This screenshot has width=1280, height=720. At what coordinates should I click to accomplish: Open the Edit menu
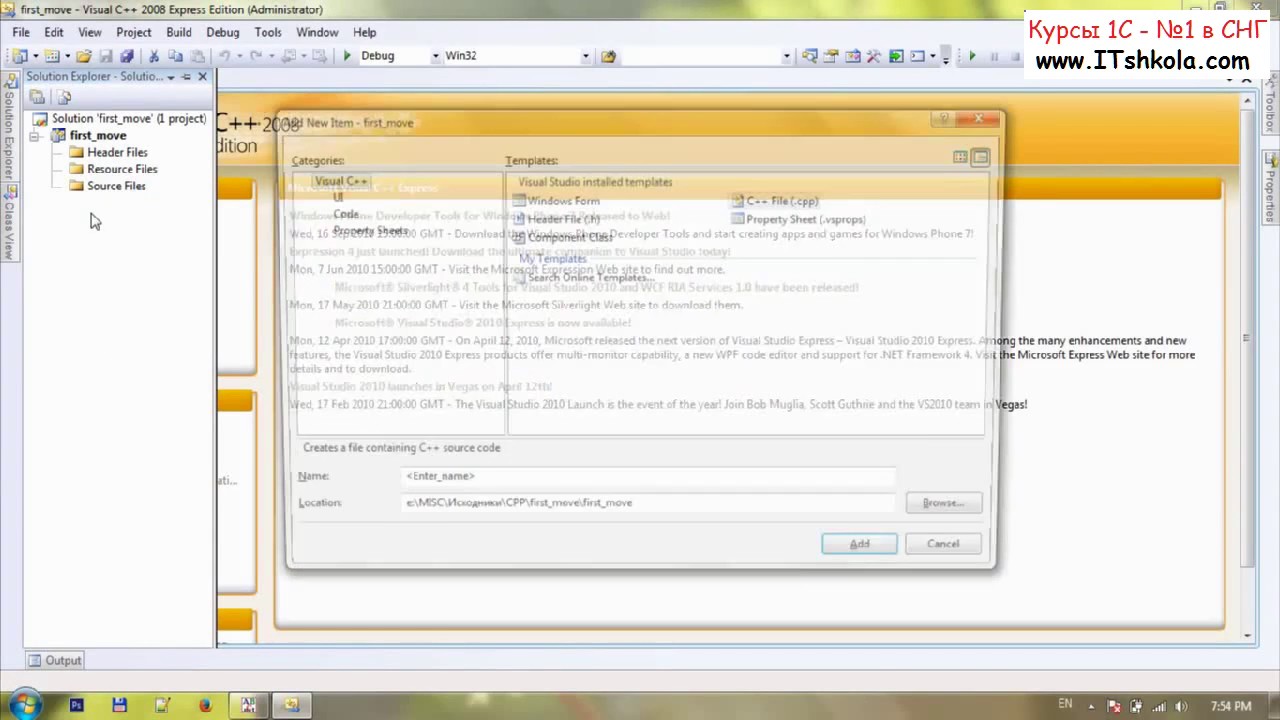[53, 32]
